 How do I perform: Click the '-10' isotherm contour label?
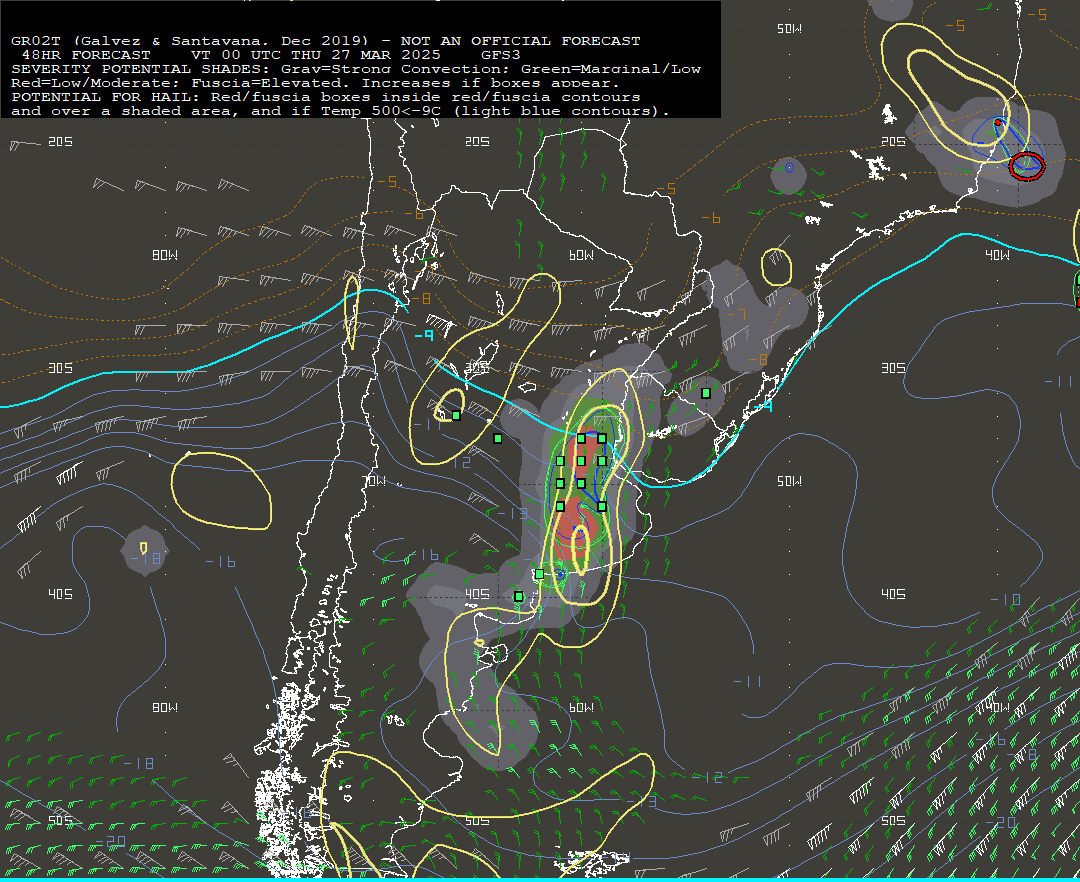point(1006,600)
